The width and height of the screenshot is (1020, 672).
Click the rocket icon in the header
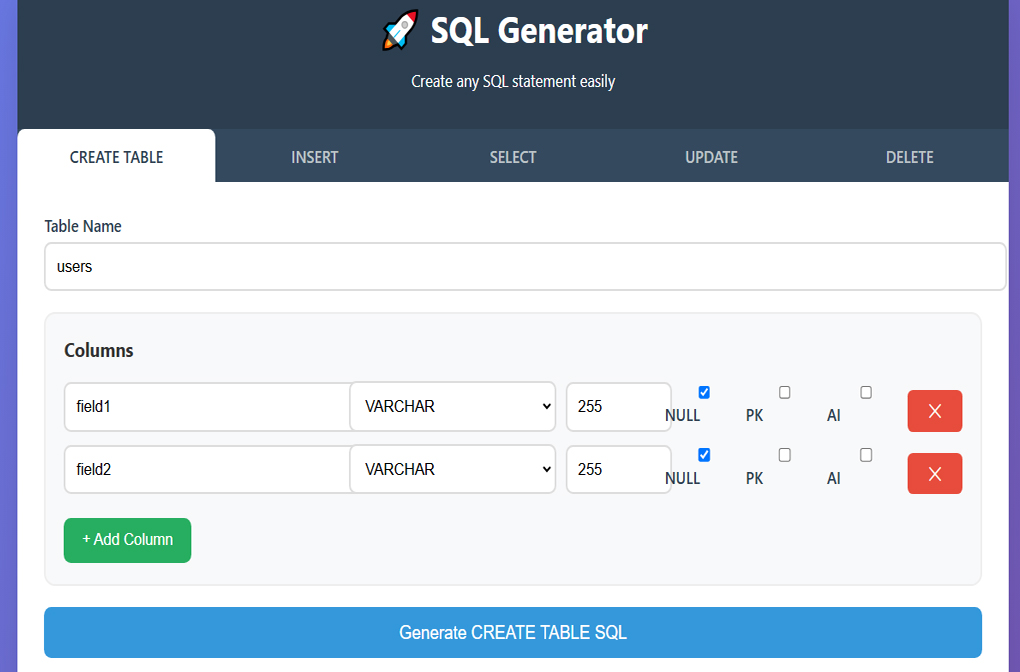pyautogui.click(x=399, y=30)
